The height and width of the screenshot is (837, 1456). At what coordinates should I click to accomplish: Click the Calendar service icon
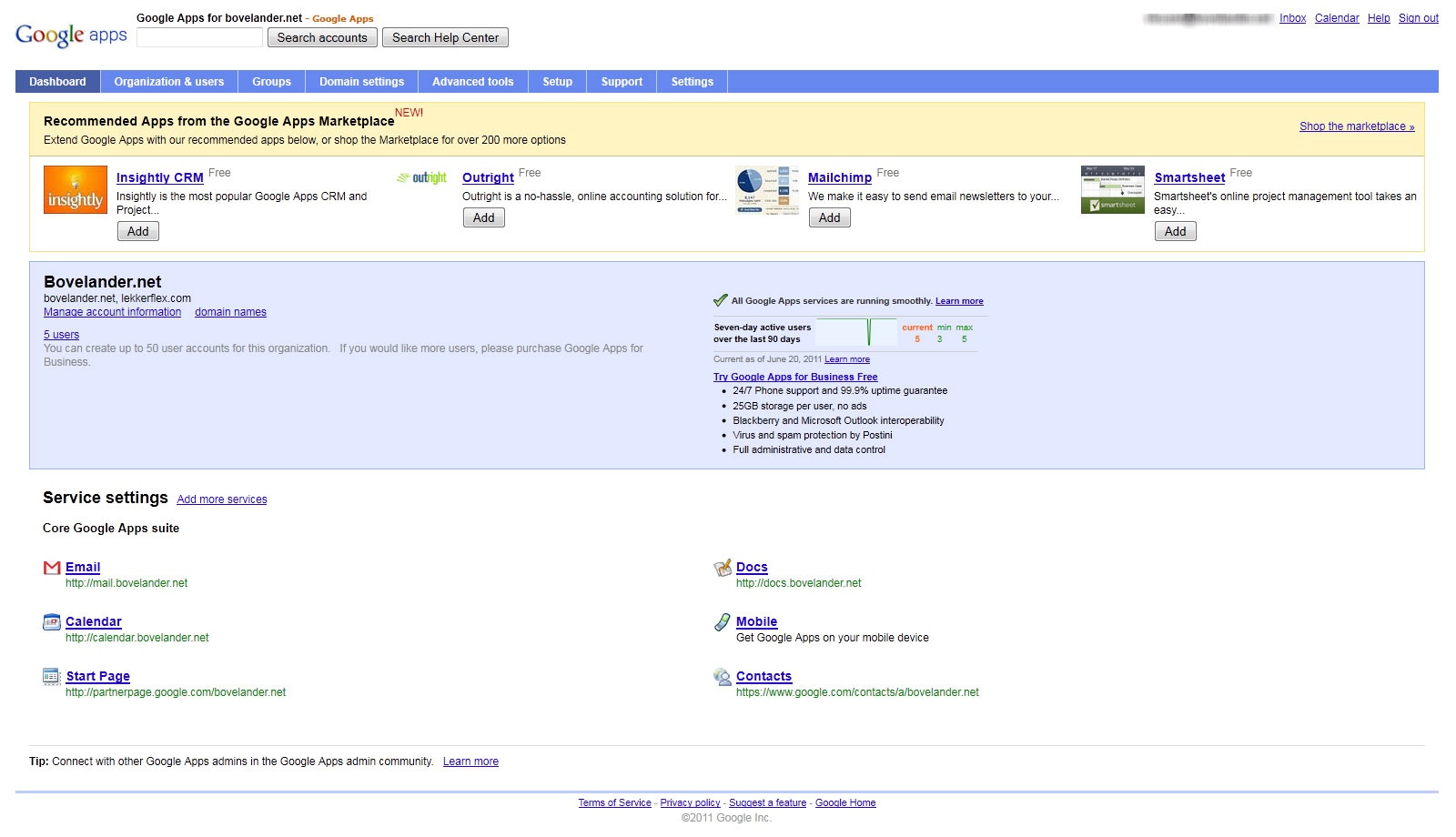coord(52,622)
